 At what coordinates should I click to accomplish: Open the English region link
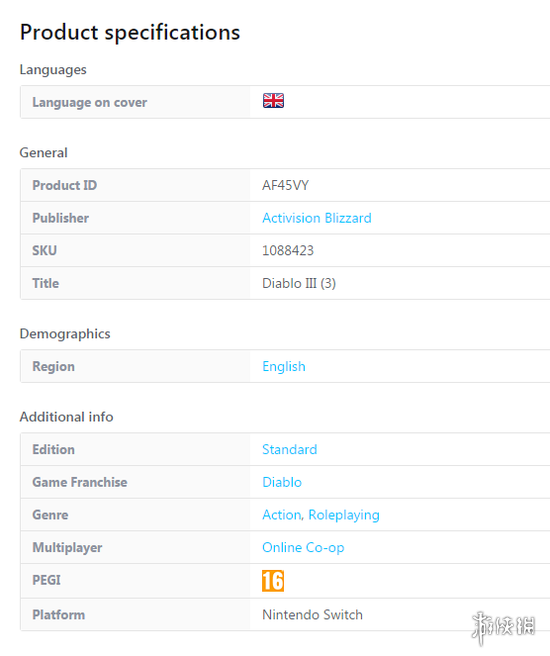pos(284,366)
